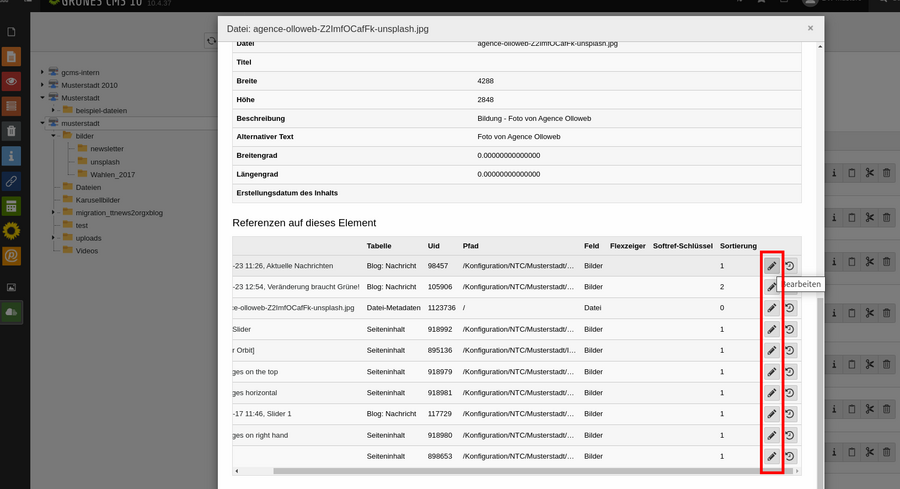Click the Tabelle column header
The image size is (900, 489).
point(379,246)
